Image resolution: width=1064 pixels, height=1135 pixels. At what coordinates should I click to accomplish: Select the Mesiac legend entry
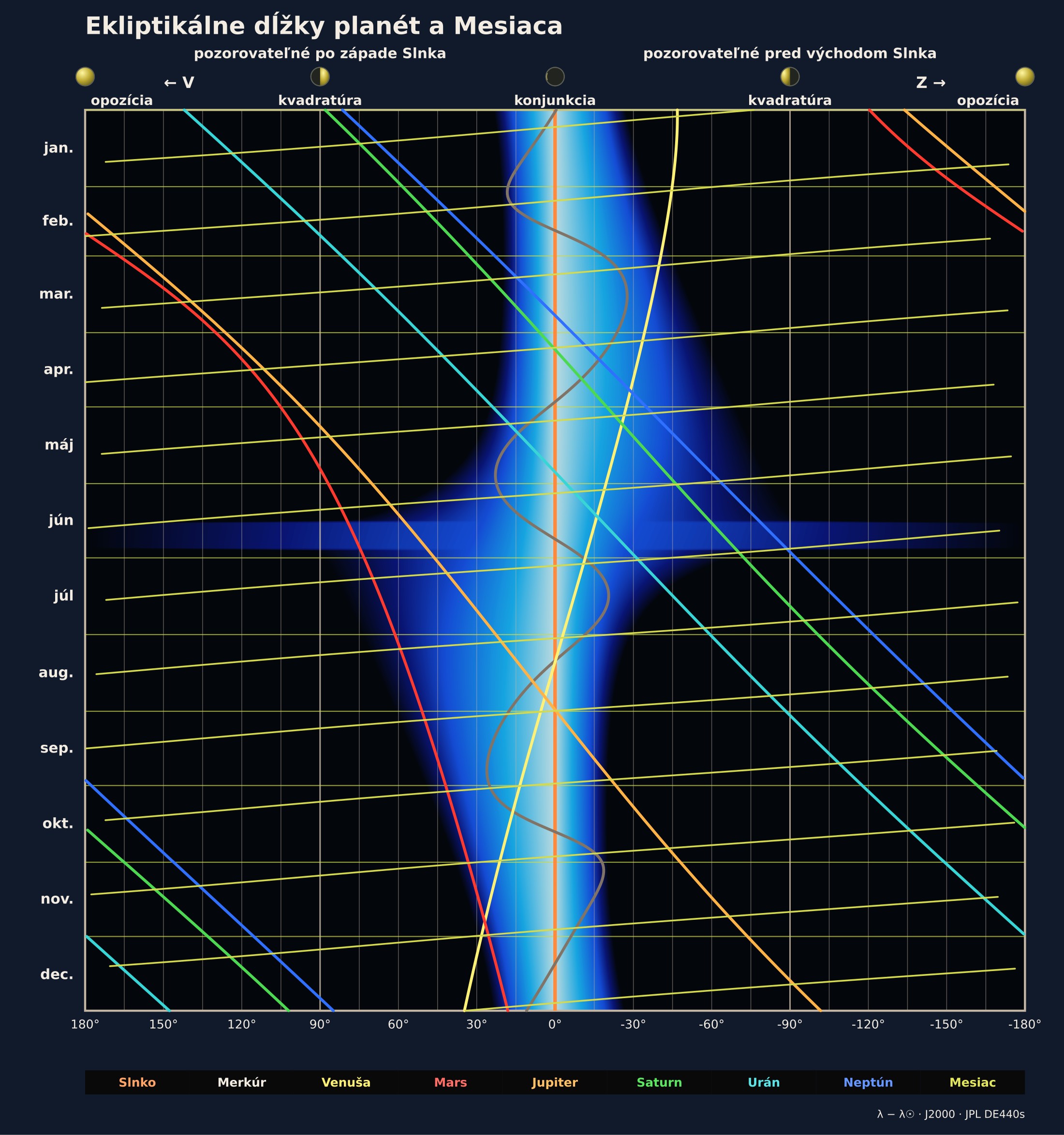pyautogui.click(x=973, y=1082)
